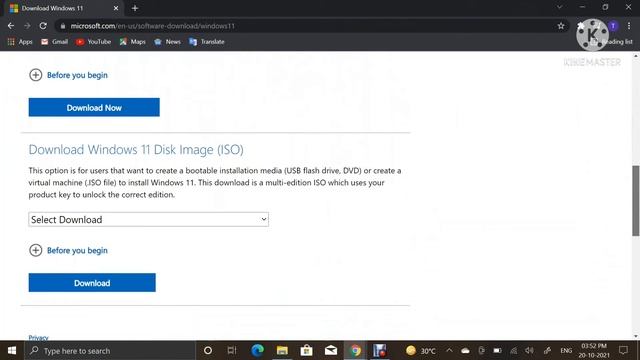
Task: Open battery status tray icon
Action: [x=497, y=351]
